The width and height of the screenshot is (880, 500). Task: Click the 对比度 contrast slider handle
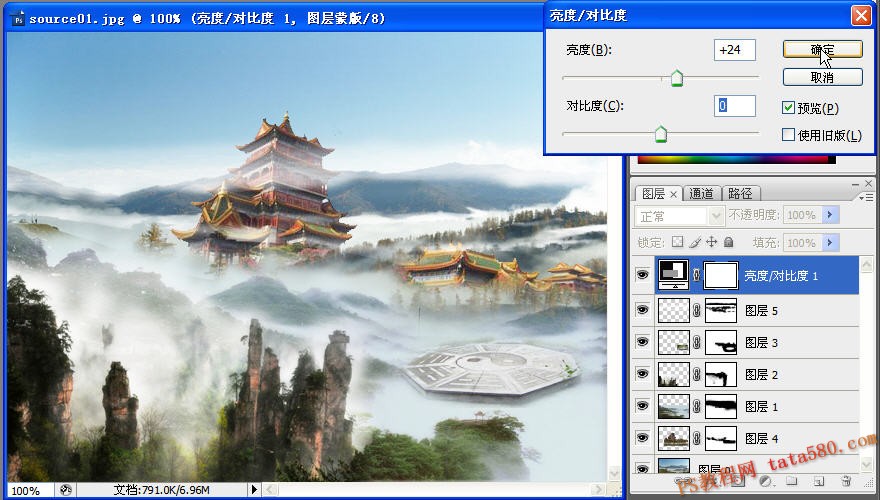661,135
